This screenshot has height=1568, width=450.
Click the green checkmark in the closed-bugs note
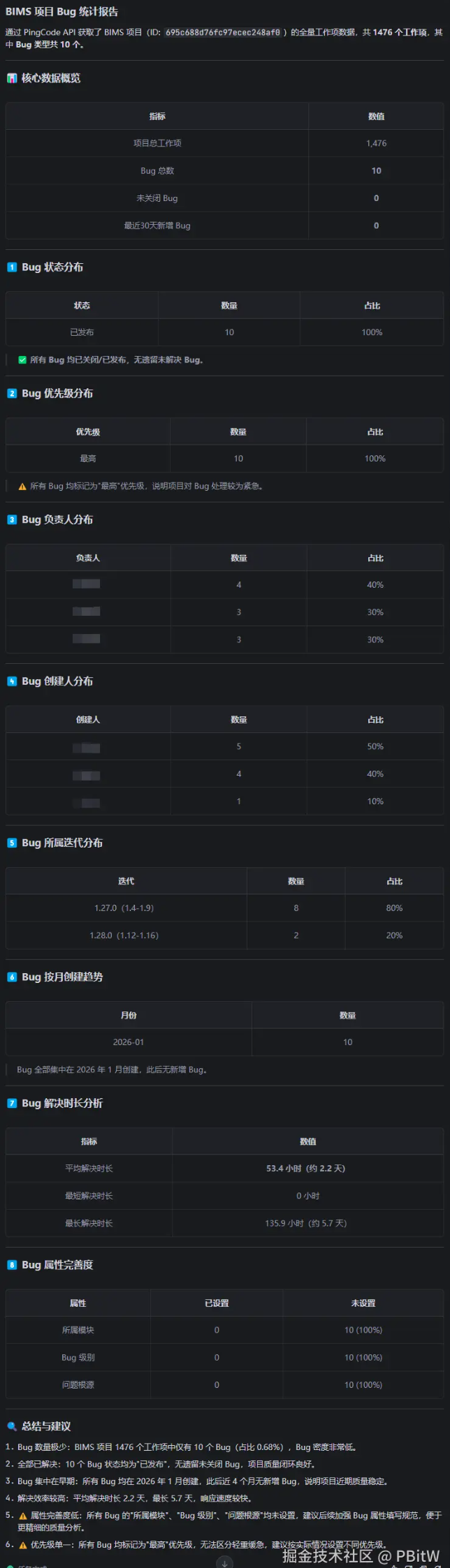pyautogui.click(x=22, y=360)
